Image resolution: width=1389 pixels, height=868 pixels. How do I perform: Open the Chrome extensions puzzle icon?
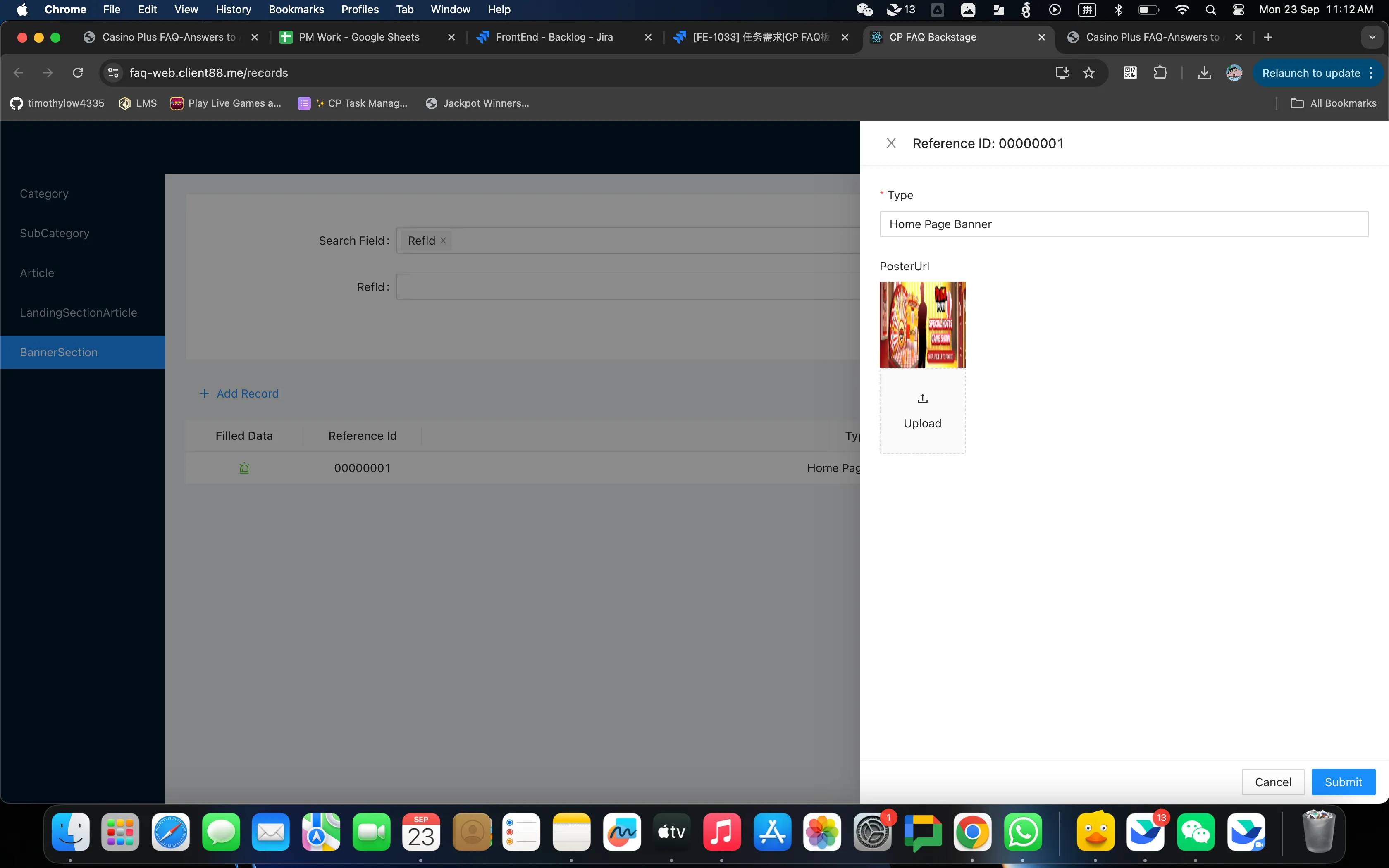(x=1160, y=73)
